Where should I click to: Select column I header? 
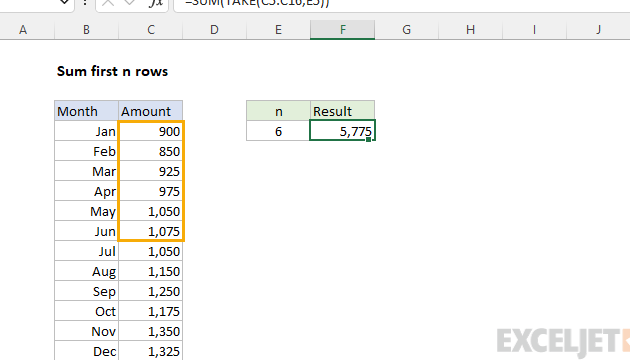[534, 30]
